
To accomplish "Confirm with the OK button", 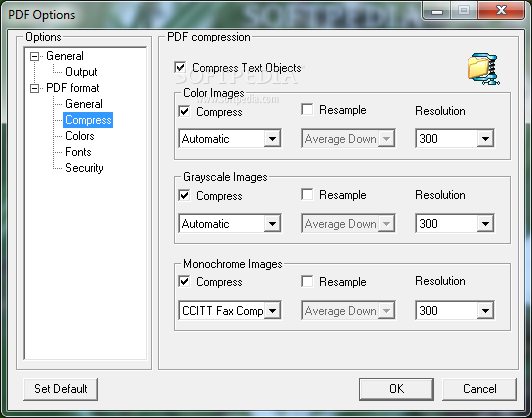I will [x=396, y=389].
